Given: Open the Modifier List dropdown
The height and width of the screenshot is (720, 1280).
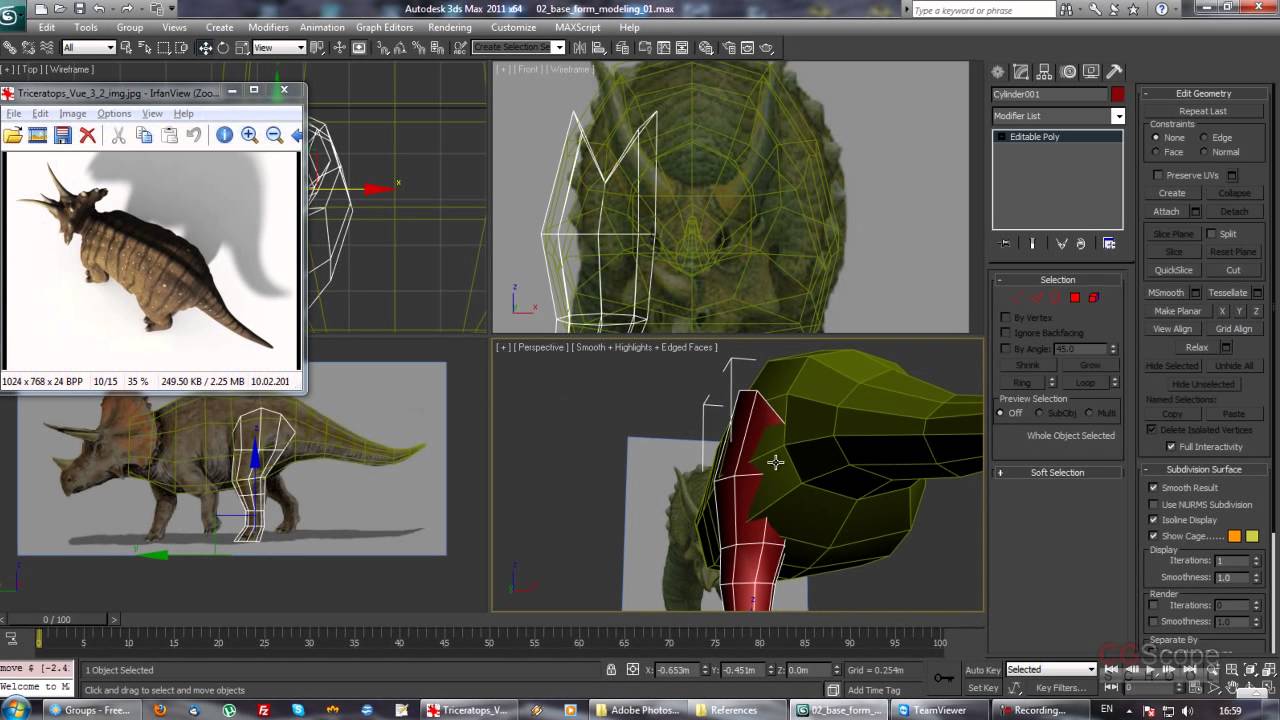Looking at the screenshot, I should [x=1118, y=116].
